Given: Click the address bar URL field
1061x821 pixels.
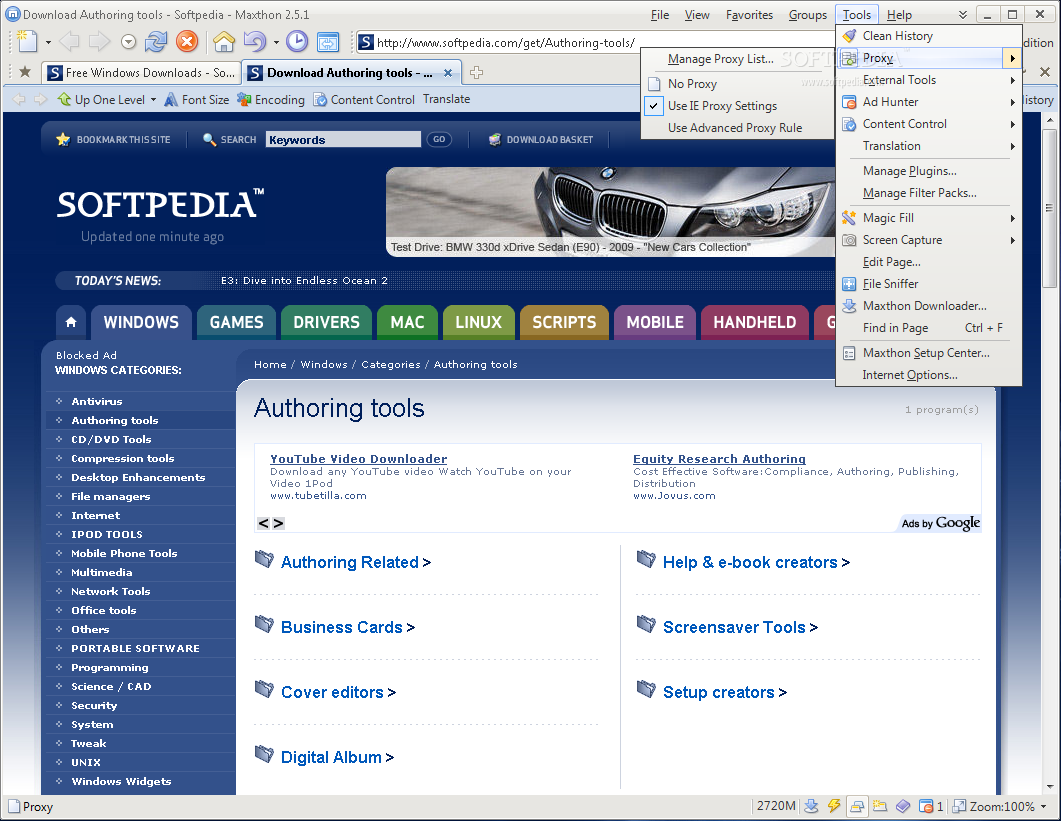Looking at the screenshot, I should tap(506, 43).
